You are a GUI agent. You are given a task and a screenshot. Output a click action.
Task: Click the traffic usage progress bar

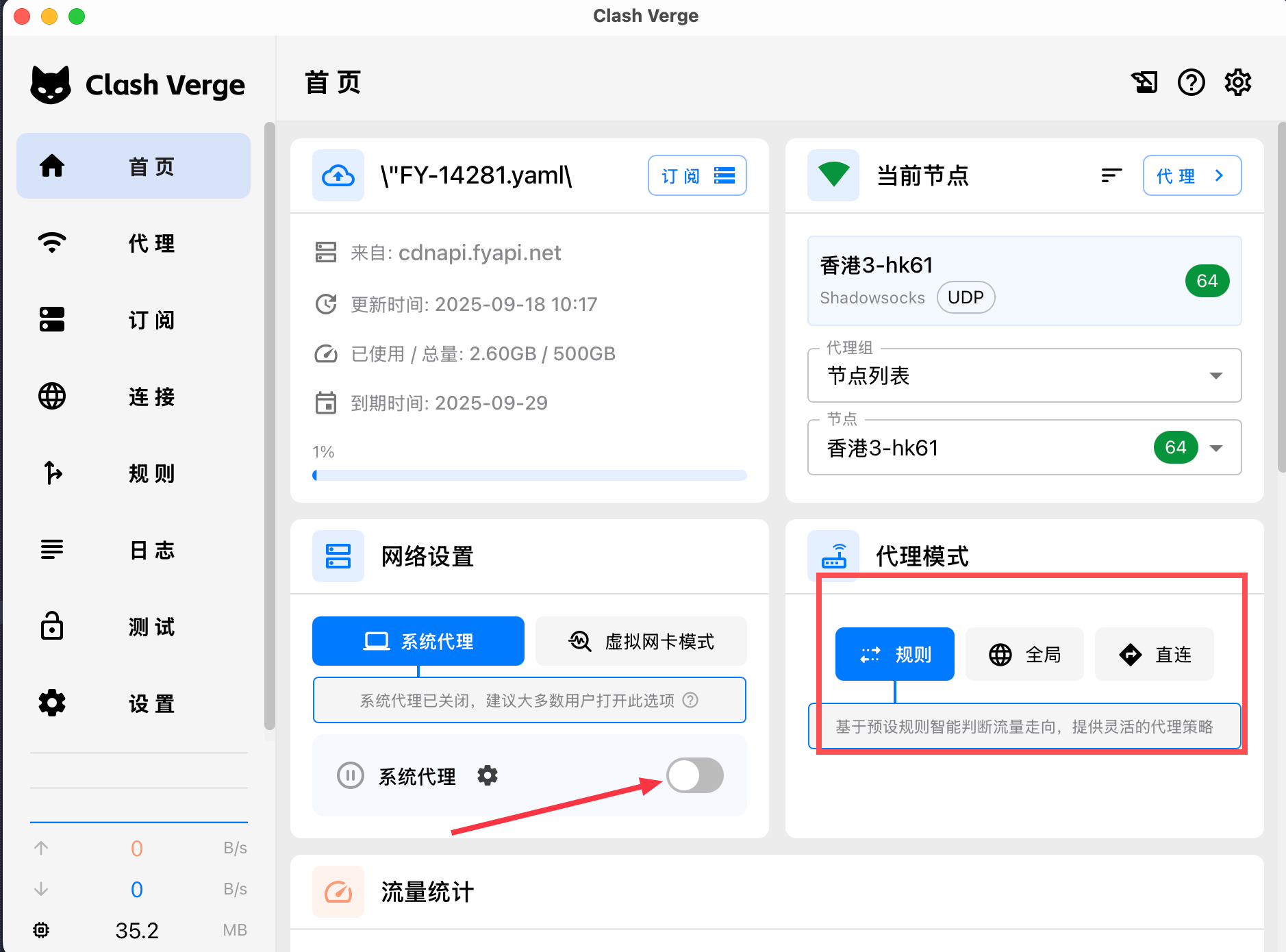click(529, 475)
